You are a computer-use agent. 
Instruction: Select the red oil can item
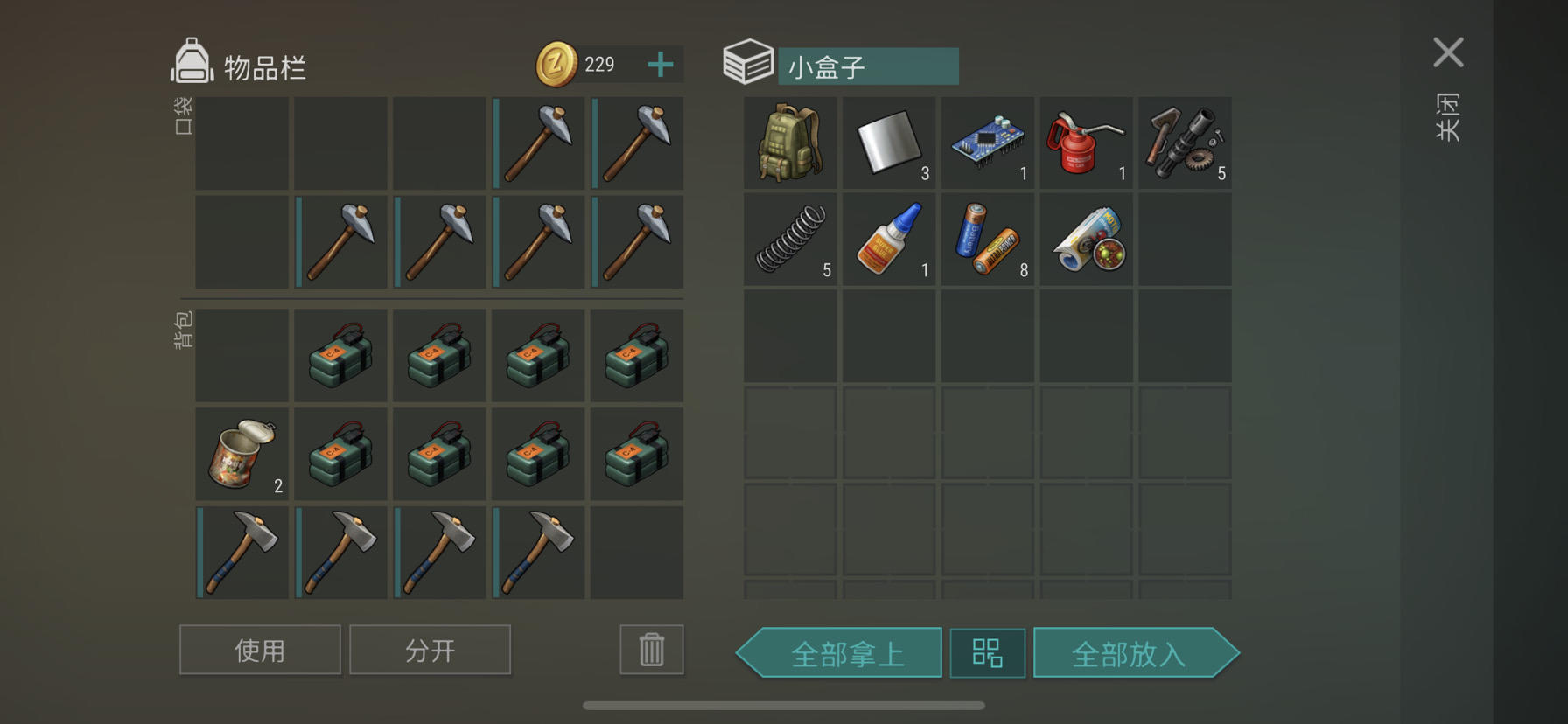coord(1087,143)
